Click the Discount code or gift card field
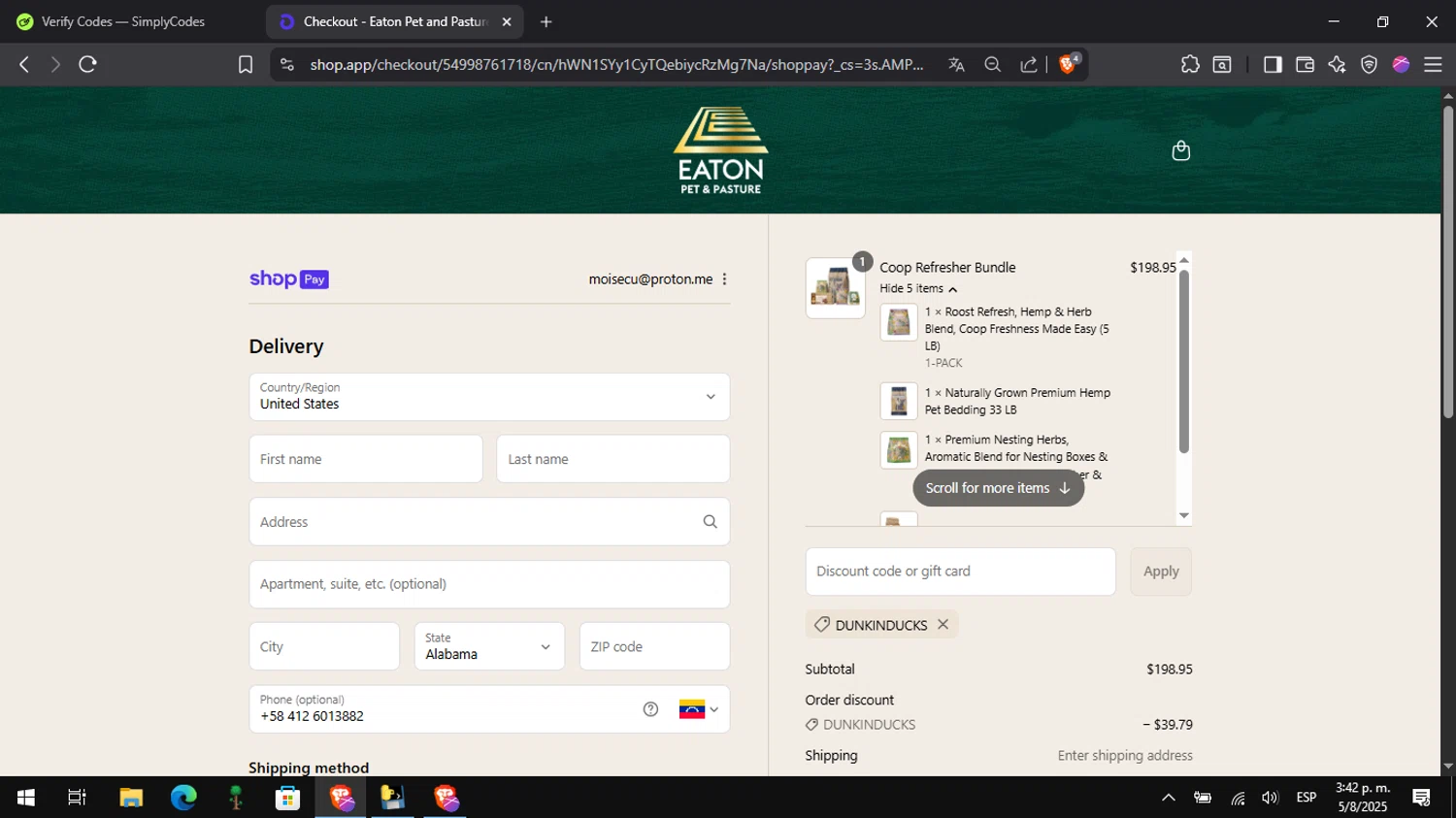Image resolution: width=1456 pixels, height=818 pixels. (960, 572)
